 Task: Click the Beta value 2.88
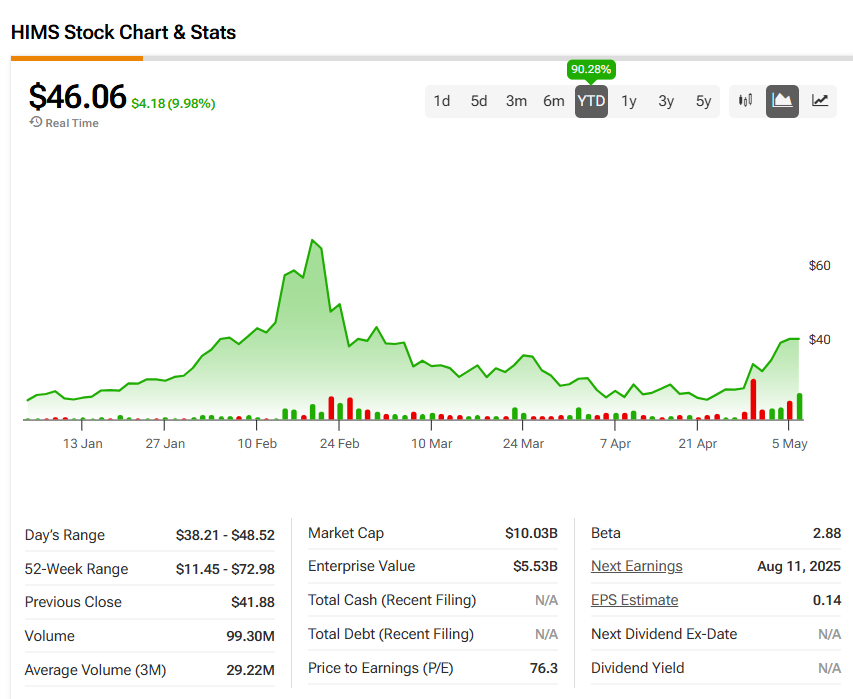827,533
